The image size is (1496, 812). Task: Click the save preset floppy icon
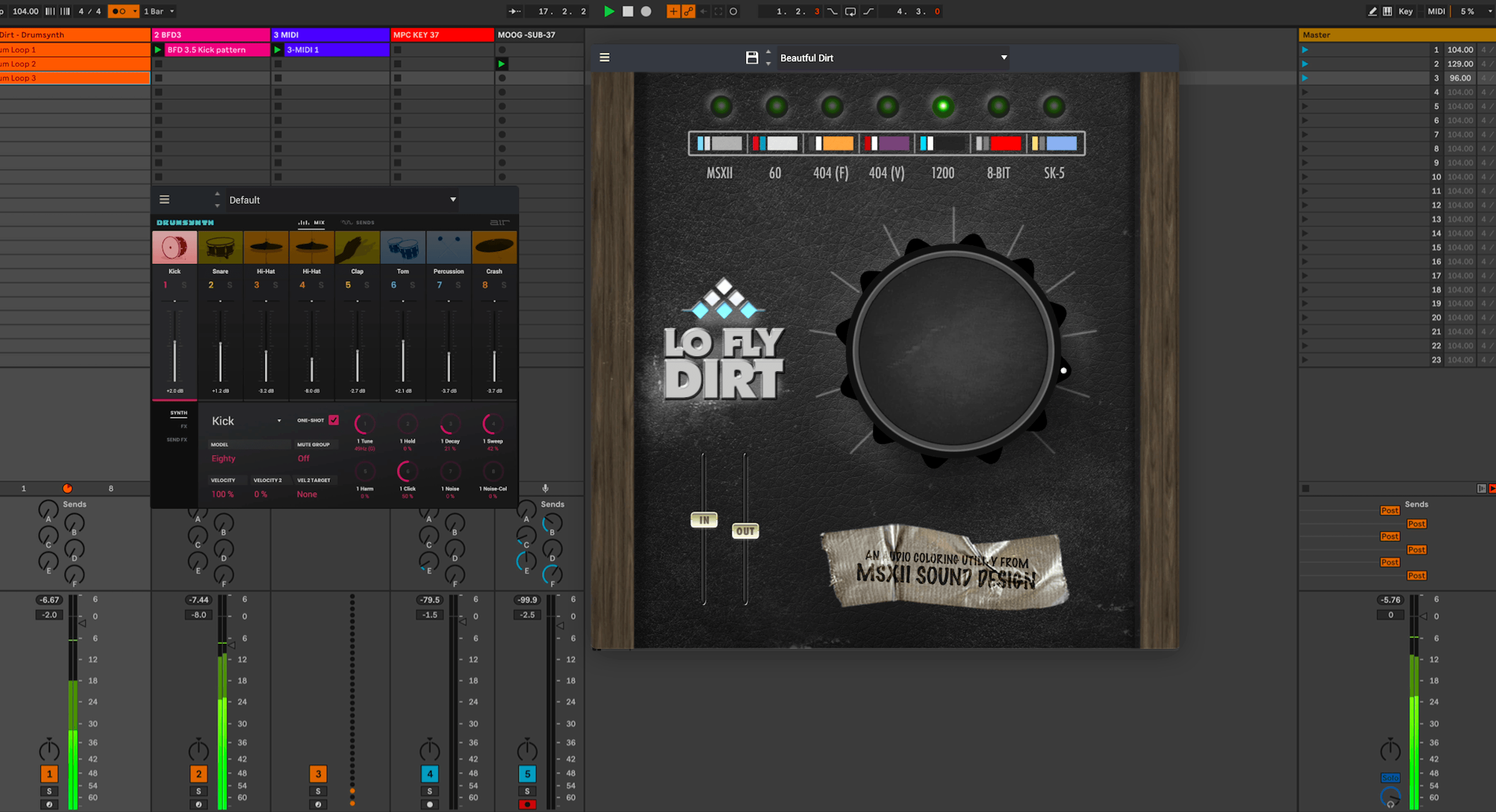coord(751,57)
